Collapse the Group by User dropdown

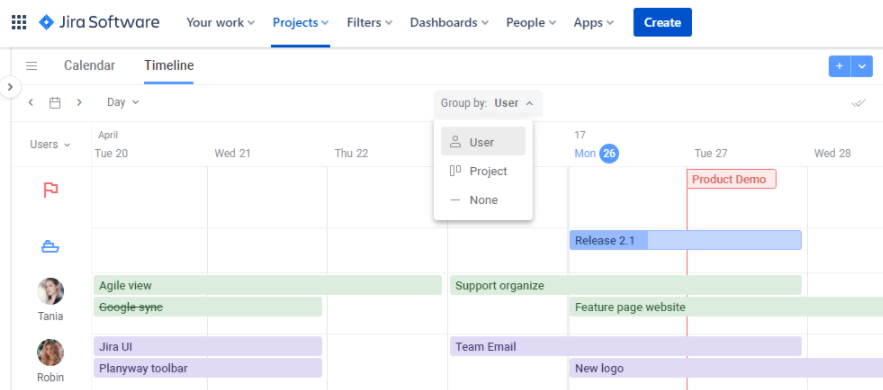pos(488,103)
